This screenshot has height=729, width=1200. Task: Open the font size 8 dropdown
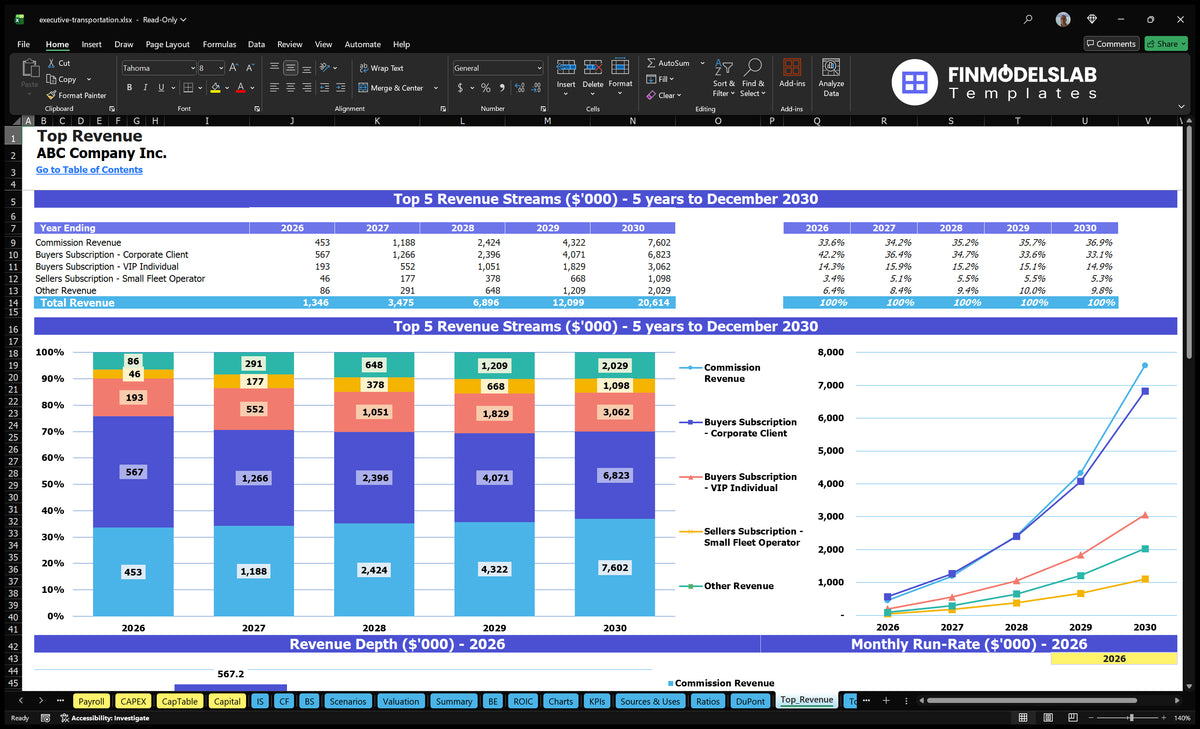point(220,68)
